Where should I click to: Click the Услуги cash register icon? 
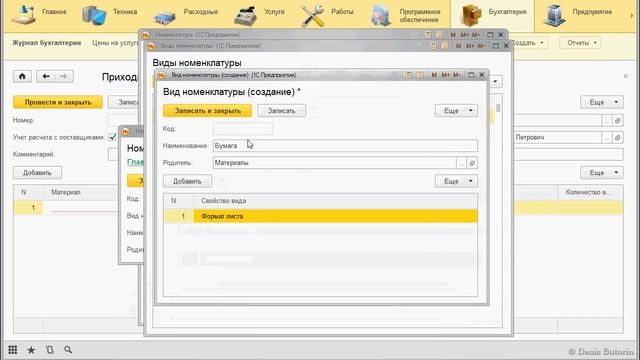(245, 16)
